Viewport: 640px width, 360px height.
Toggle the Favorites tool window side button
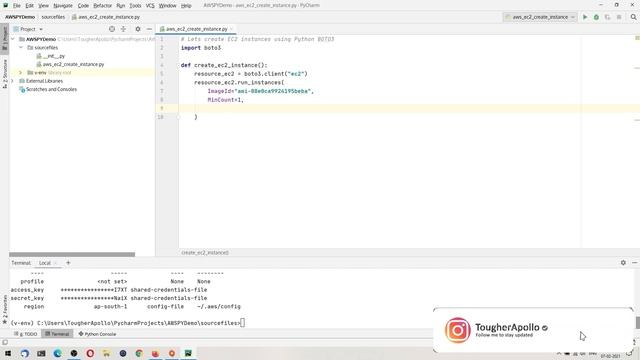tap(4, 310)
